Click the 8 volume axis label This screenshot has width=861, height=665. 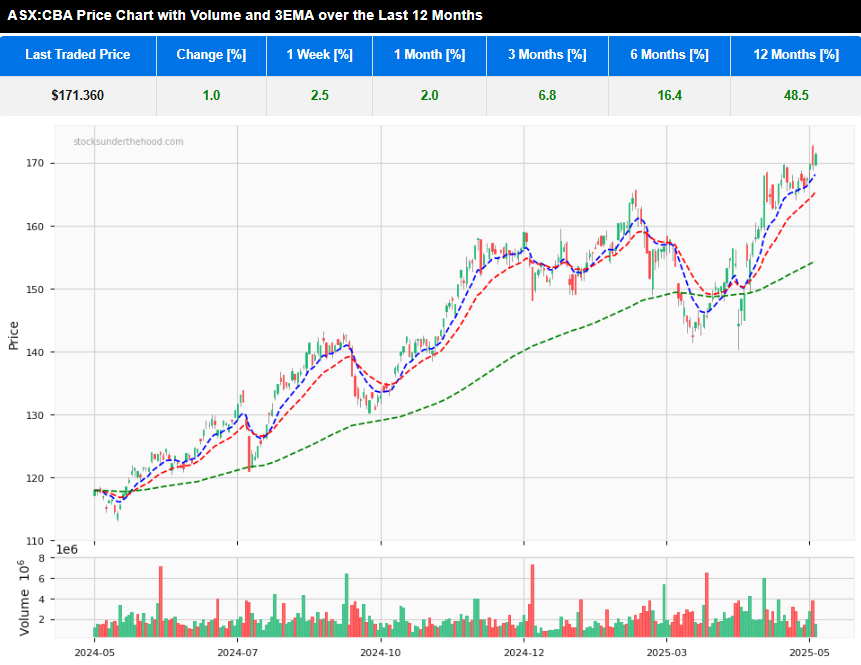point(42,558)
